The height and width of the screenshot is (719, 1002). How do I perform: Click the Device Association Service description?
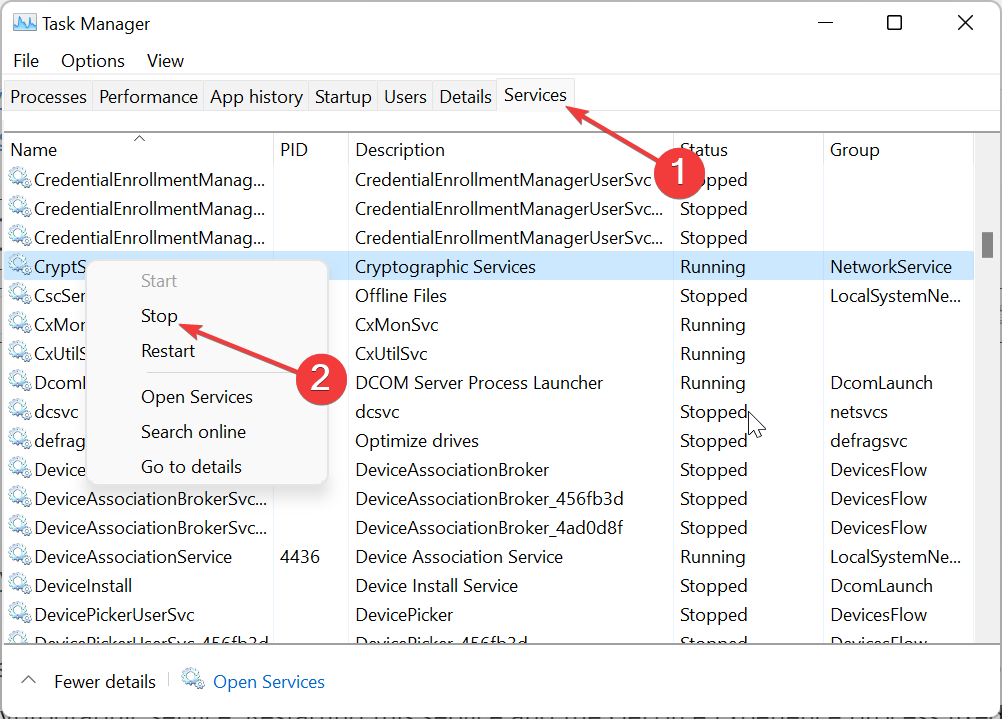[459, 557]
